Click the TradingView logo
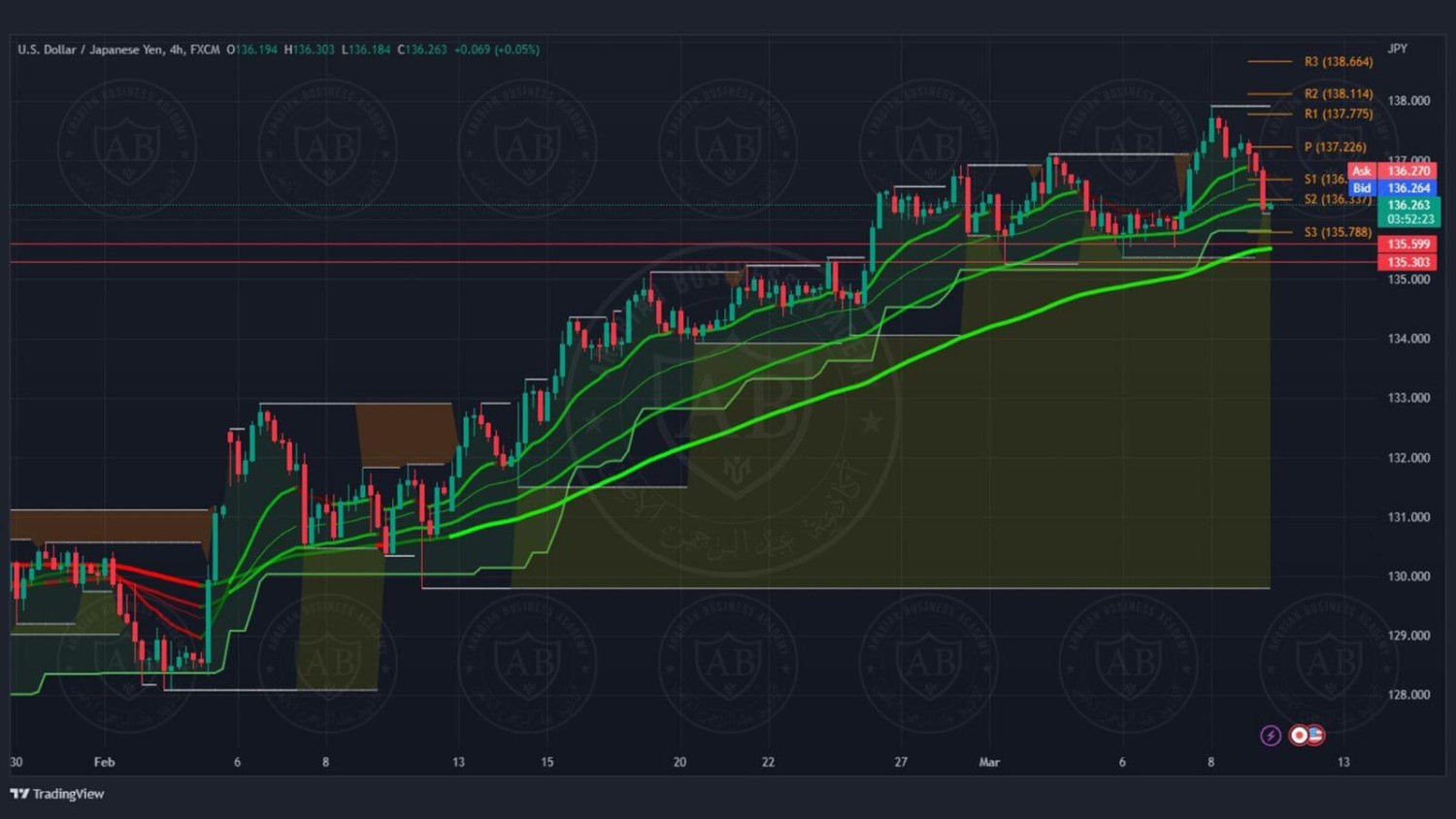The width and height of the screenshot is (1456, 819). click(x=57, y=794)
